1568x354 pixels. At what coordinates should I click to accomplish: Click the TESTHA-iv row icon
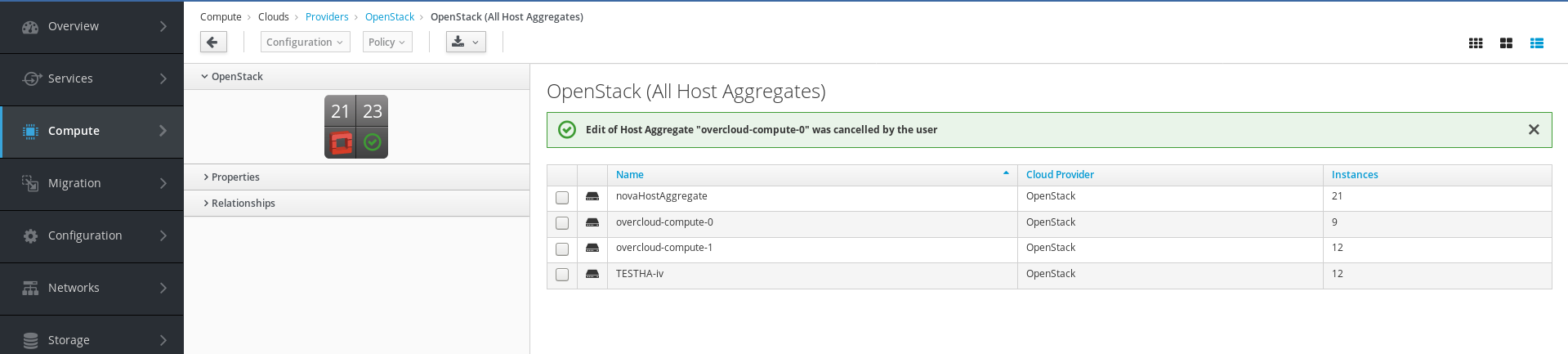(x=592, y=274)
